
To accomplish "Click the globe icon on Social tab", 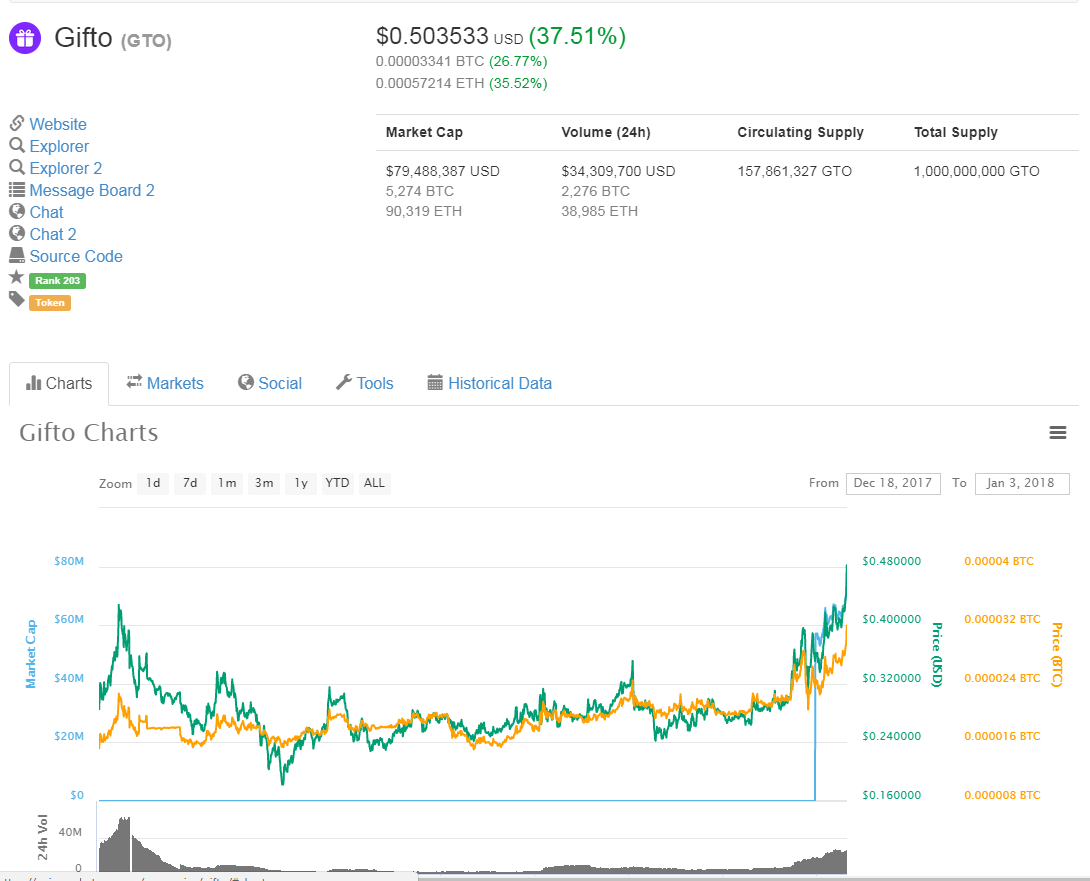I will [245, 382].
